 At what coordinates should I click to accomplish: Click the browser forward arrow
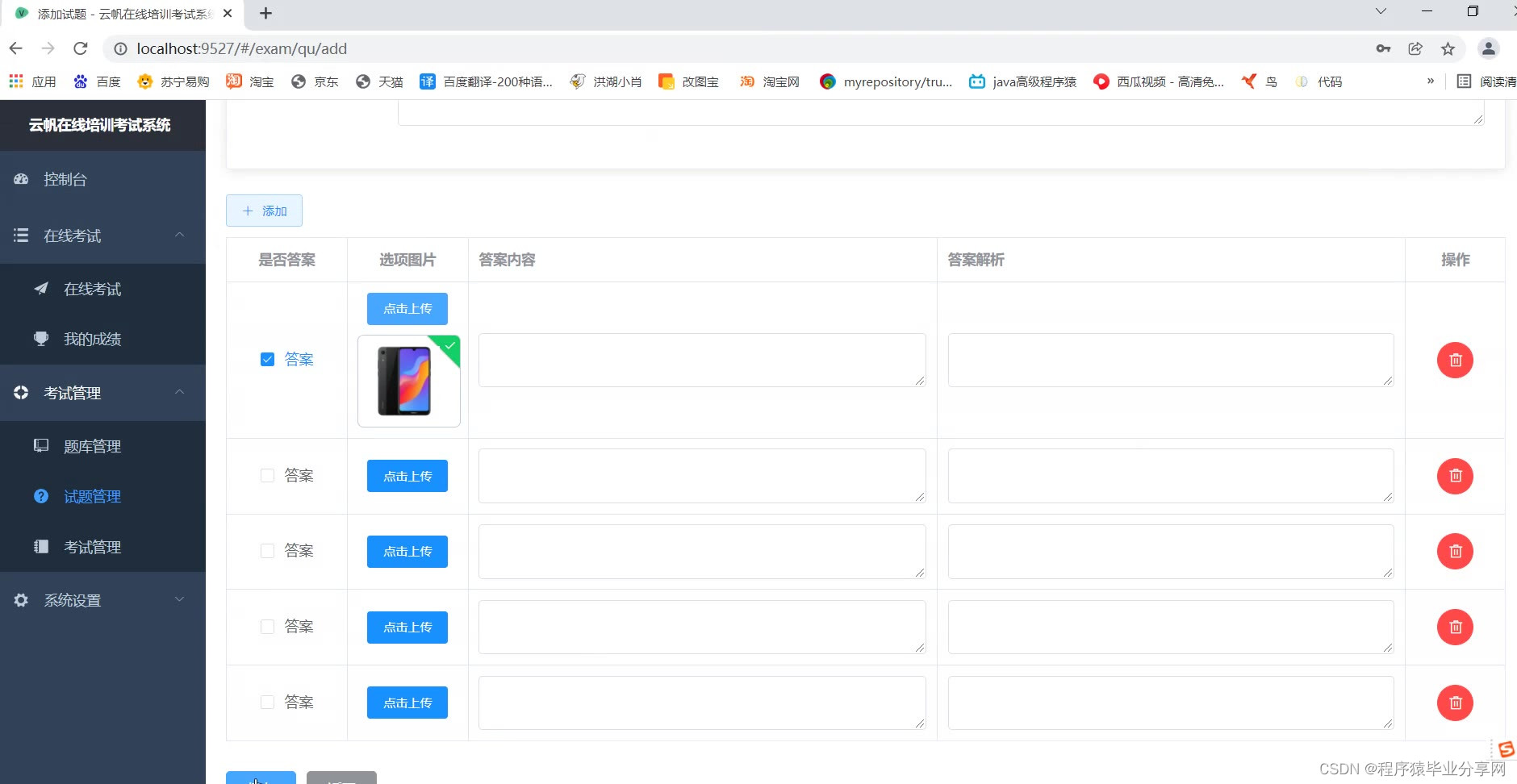tap(48, 48)
